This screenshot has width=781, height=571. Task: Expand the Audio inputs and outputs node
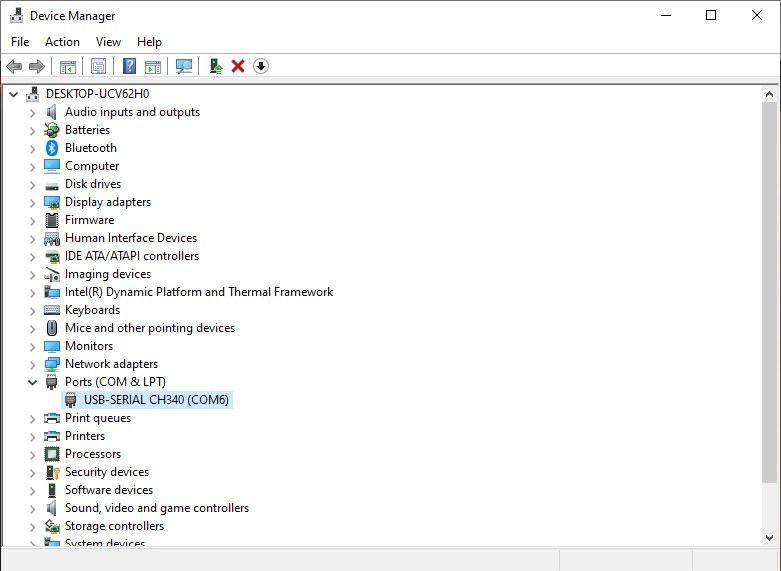click(32, 112)
